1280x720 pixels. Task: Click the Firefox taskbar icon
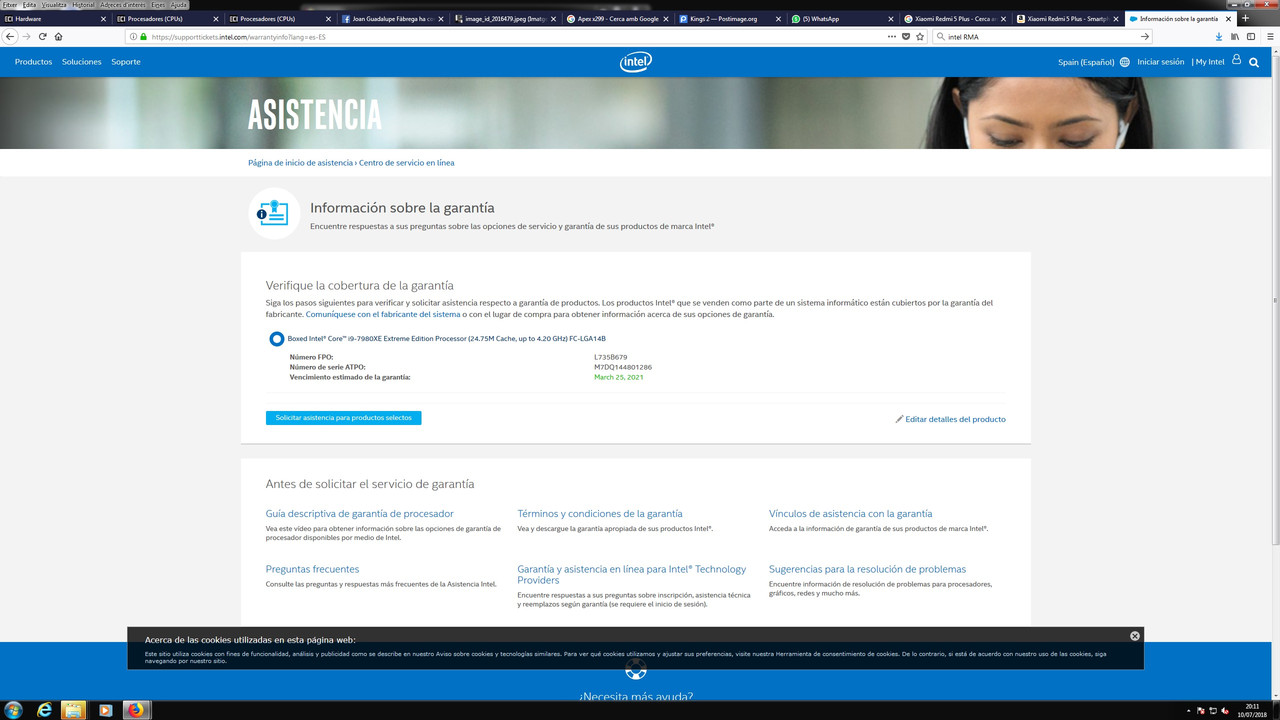tap(135, 709)
